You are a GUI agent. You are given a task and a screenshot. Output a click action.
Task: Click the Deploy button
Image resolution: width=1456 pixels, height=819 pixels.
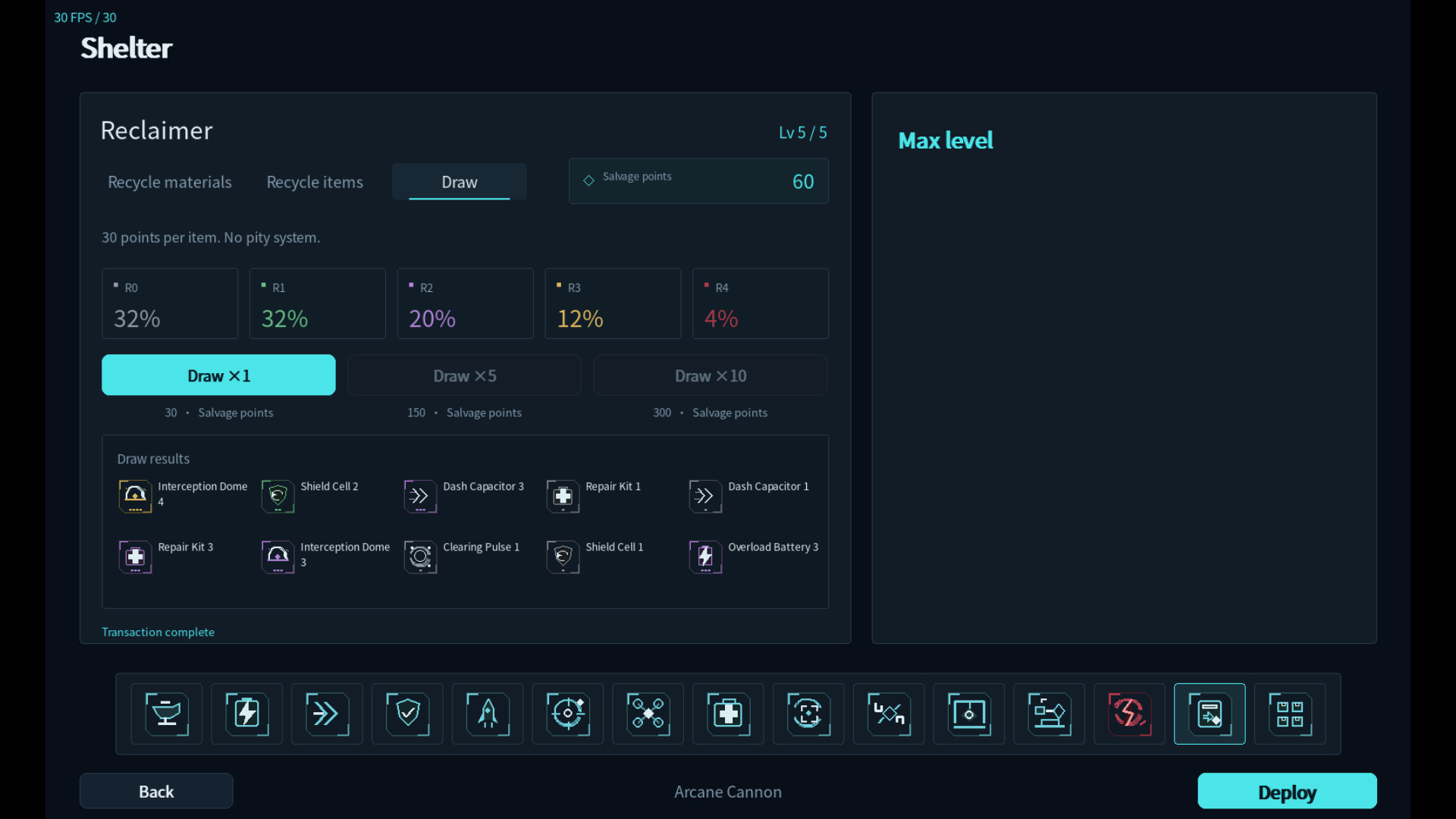pyautogui.click(x=1287, y=791)
